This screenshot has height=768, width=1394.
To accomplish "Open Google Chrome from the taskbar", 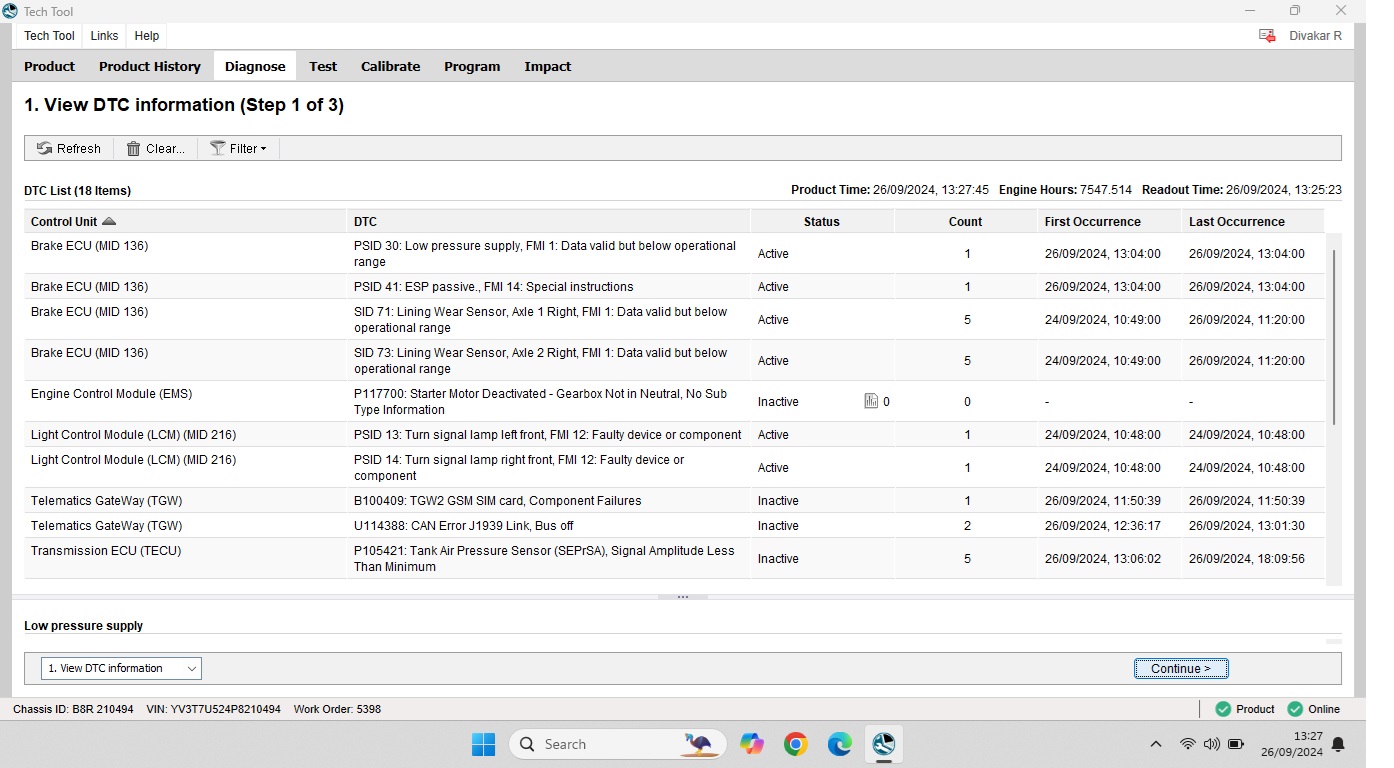I will 796,744.
